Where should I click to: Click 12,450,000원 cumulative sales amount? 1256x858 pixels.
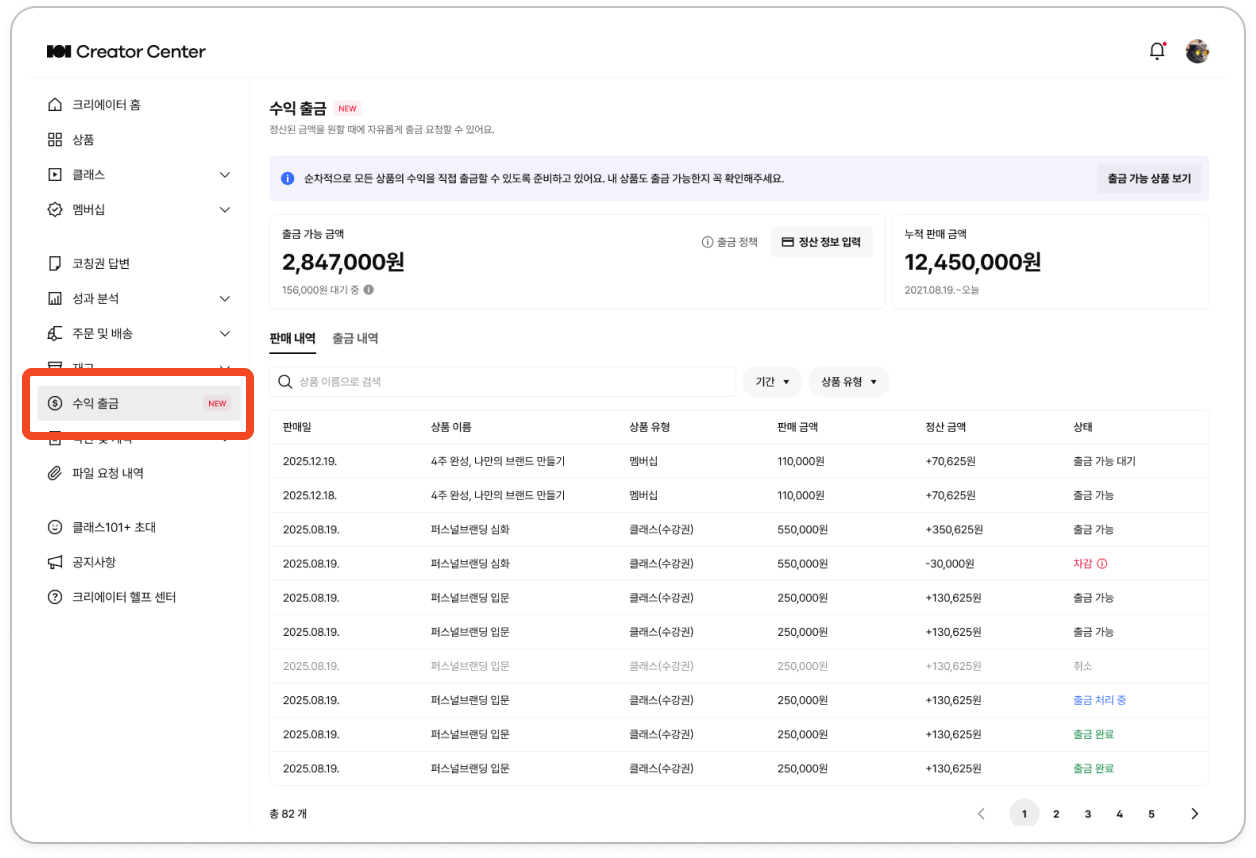coord(973,263)
